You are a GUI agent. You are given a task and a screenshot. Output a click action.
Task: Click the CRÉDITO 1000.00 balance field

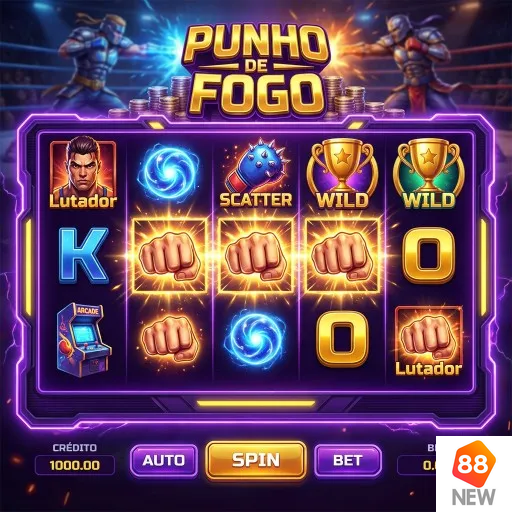point(75,465)
